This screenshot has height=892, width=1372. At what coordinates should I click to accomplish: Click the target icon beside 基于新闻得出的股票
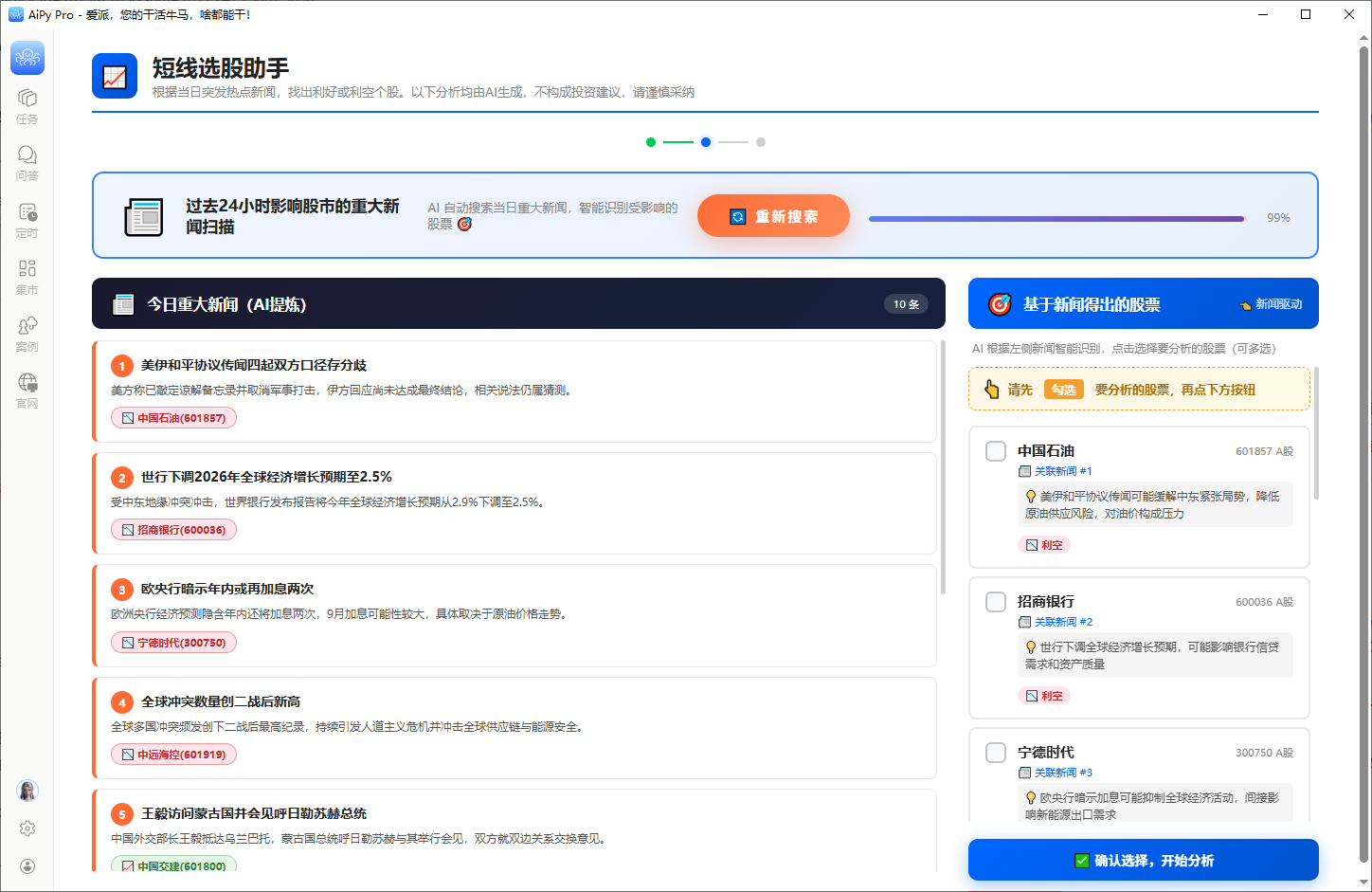click(x=1000, y=304)
